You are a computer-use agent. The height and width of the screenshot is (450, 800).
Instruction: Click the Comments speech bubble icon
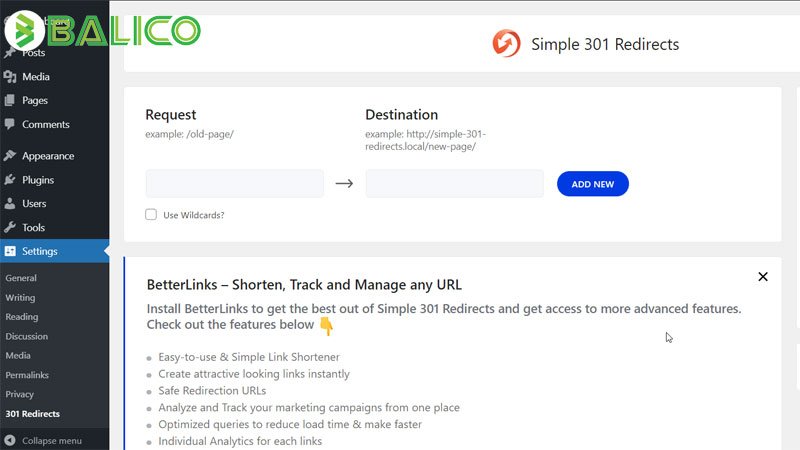(x=10, y=124)
